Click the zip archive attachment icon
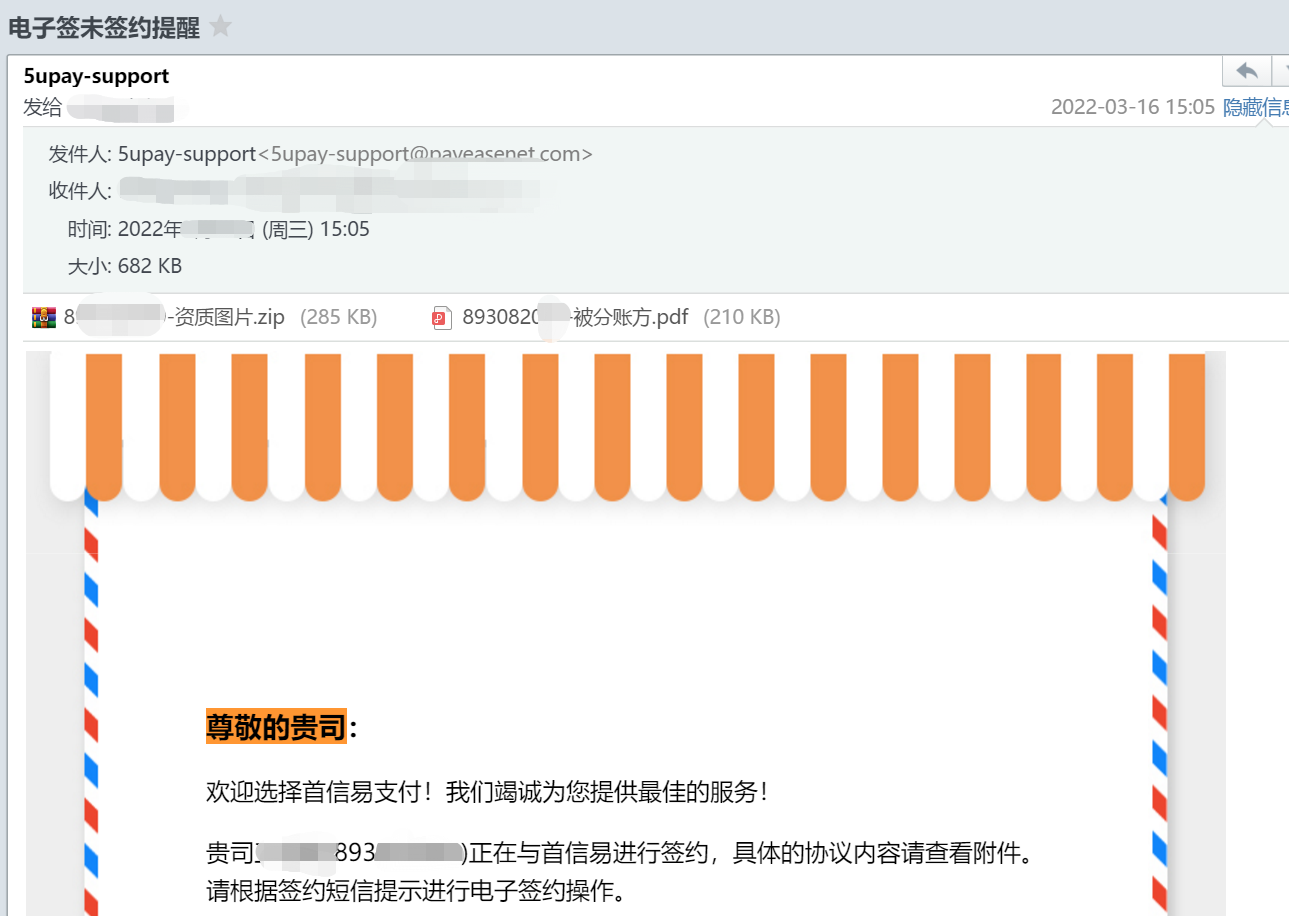1289x916 pixels. point(44,318)
